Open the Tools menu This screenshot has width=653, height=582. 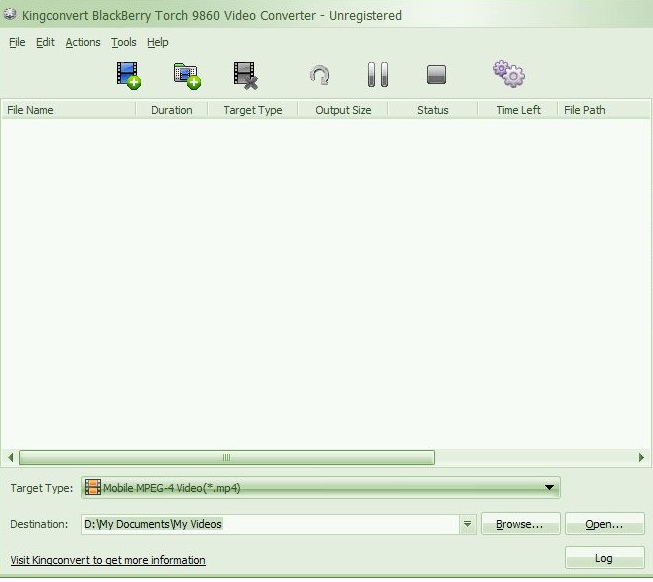click(x=124, y=42)
